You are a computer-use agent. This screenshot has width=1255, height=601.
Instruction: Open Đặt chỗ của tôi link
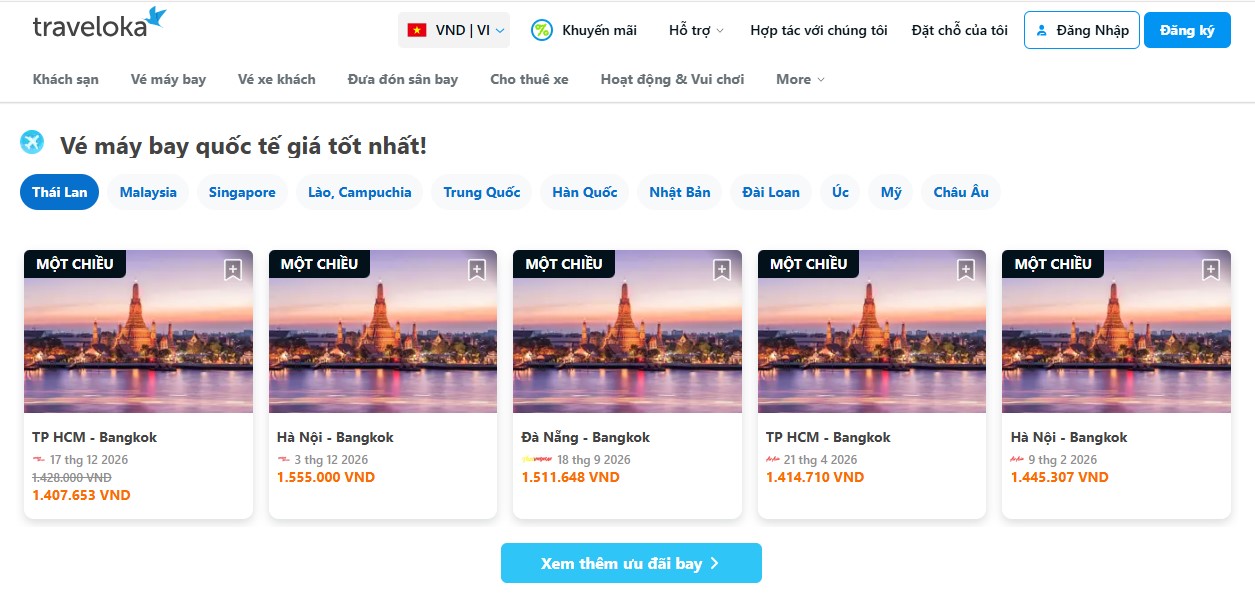pos(959,30)
